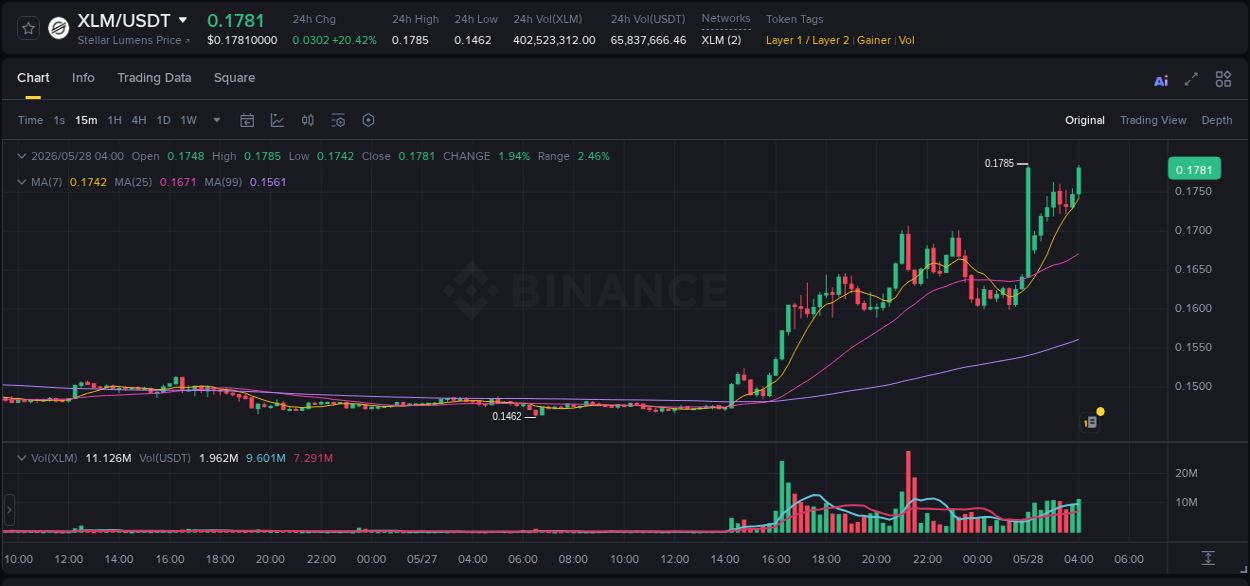Expand the left side panel arrow
The width and height of the screenshot is (1250, 586).
pyautogui.click(x=10, y=510)
